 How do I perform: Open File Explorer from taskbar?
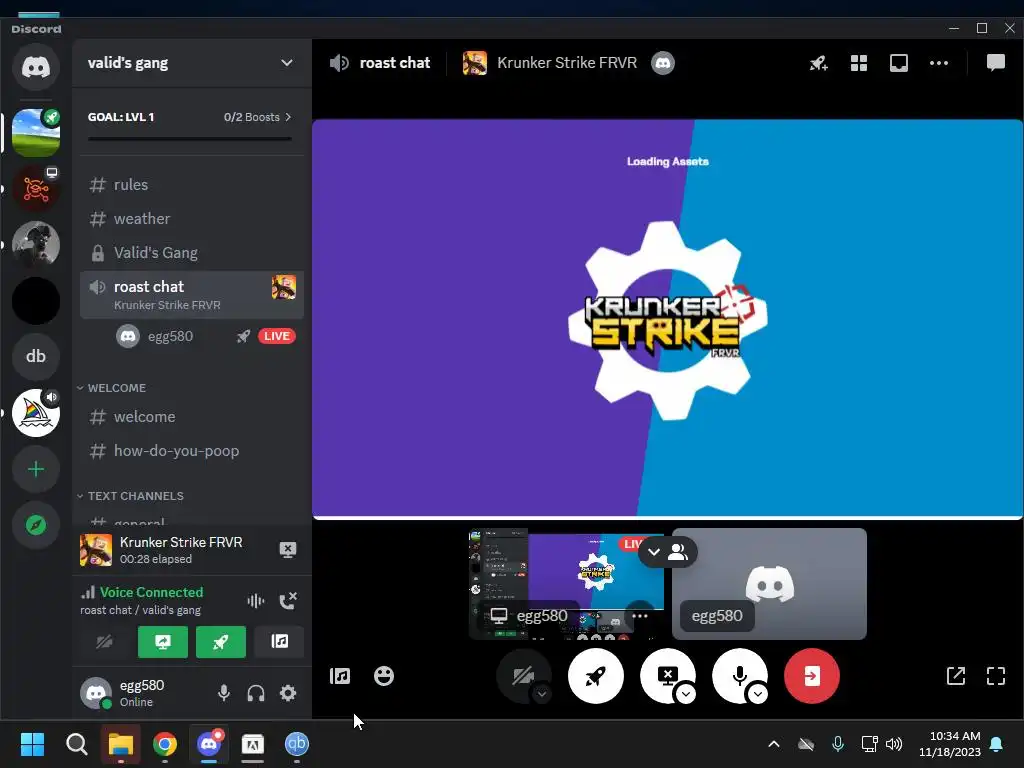[121, 744]
